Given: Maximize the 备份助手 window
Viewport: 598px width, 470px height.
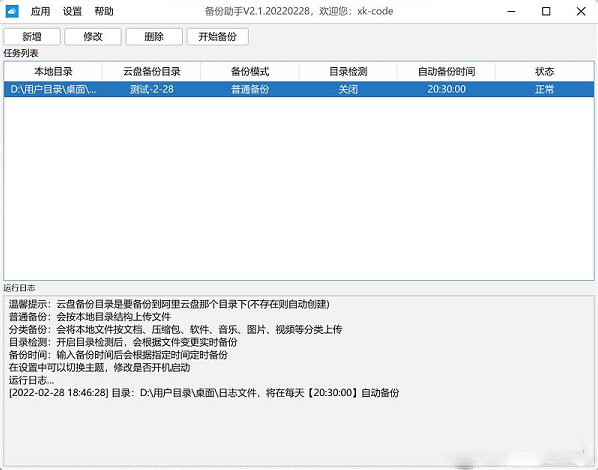Looking at the screenshot, I should 546,11.
